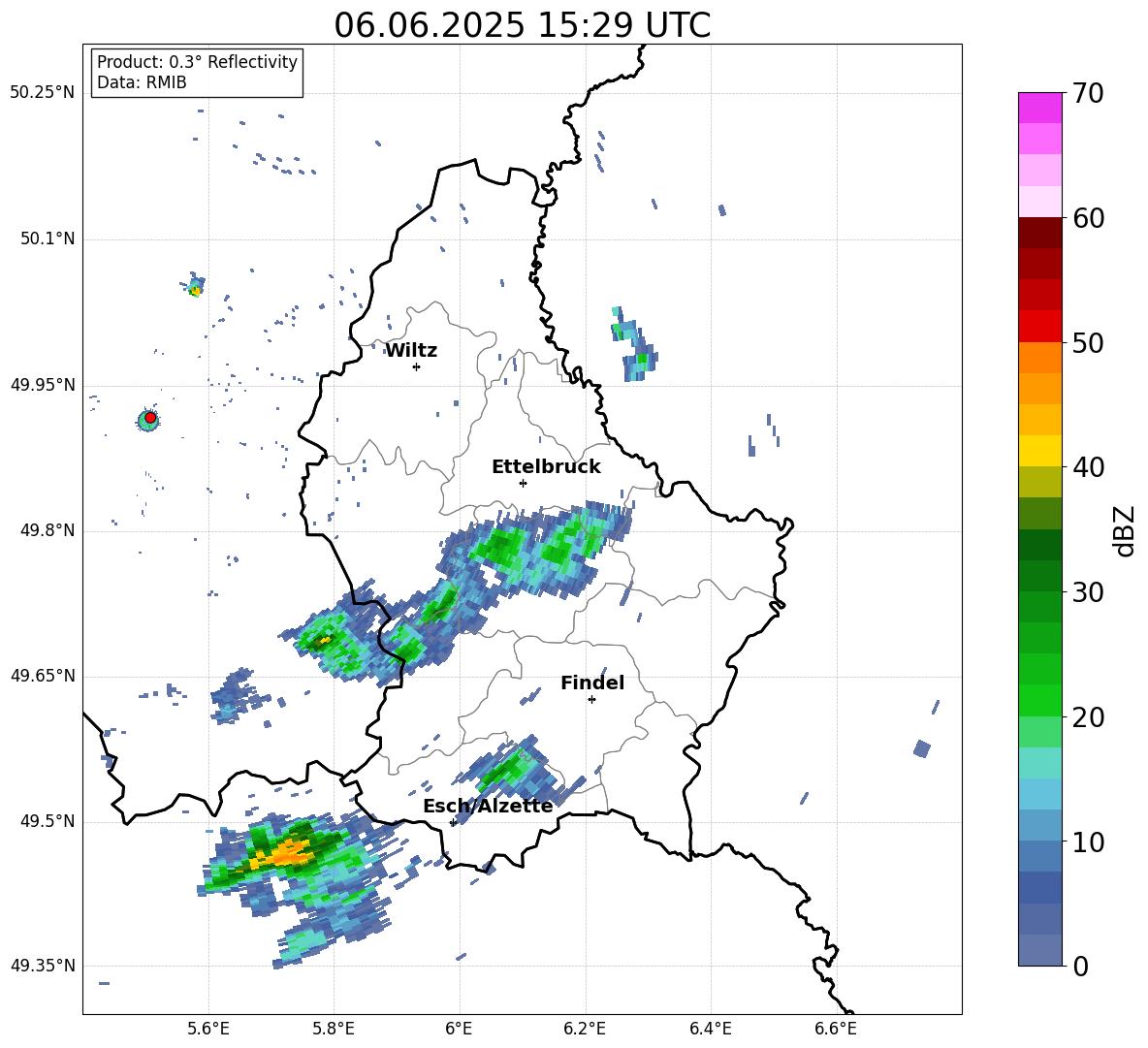
Task: Click the red radar dot marker
Action: point(150,418)
